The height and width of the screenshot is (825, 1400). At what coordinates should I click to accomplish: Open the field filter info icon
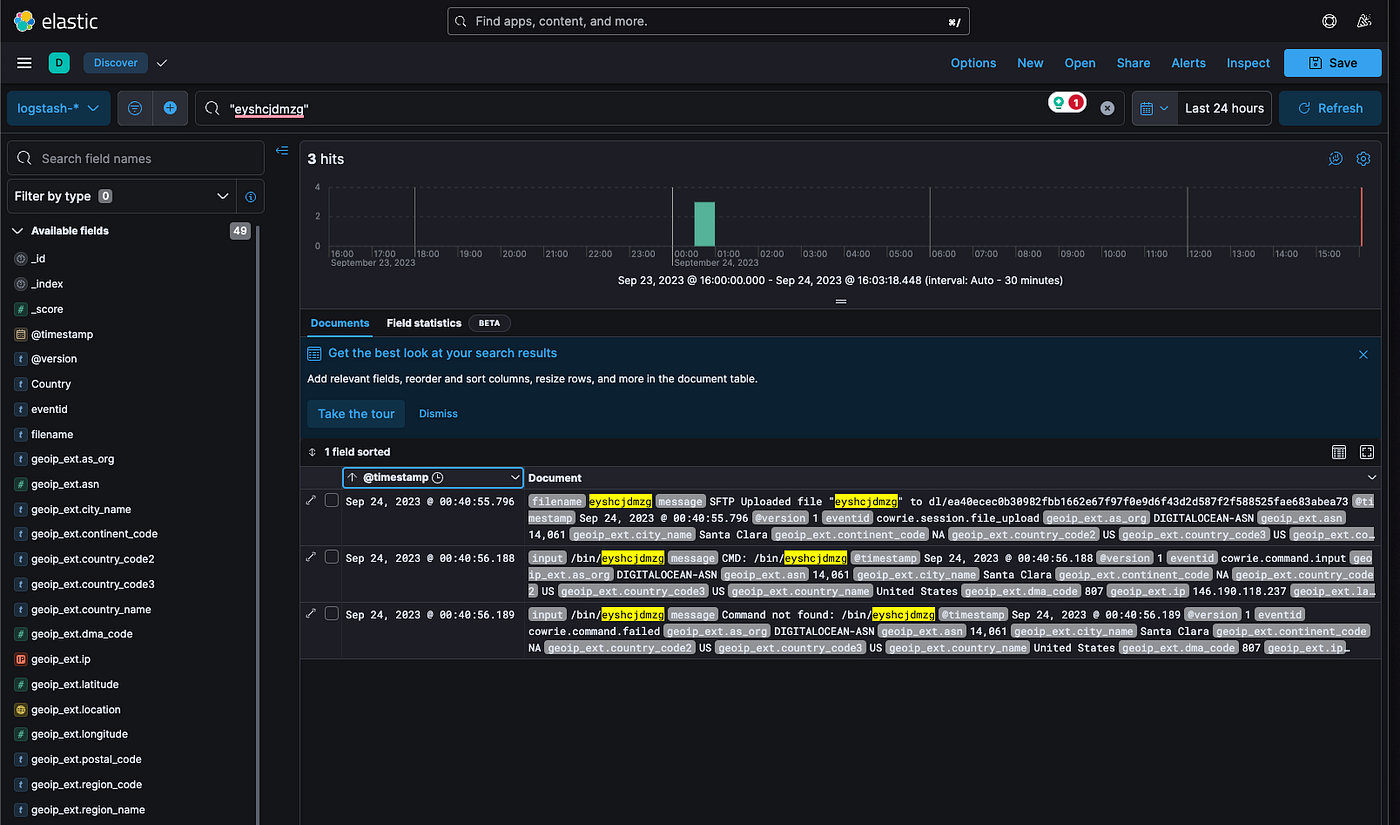point(251,197)
